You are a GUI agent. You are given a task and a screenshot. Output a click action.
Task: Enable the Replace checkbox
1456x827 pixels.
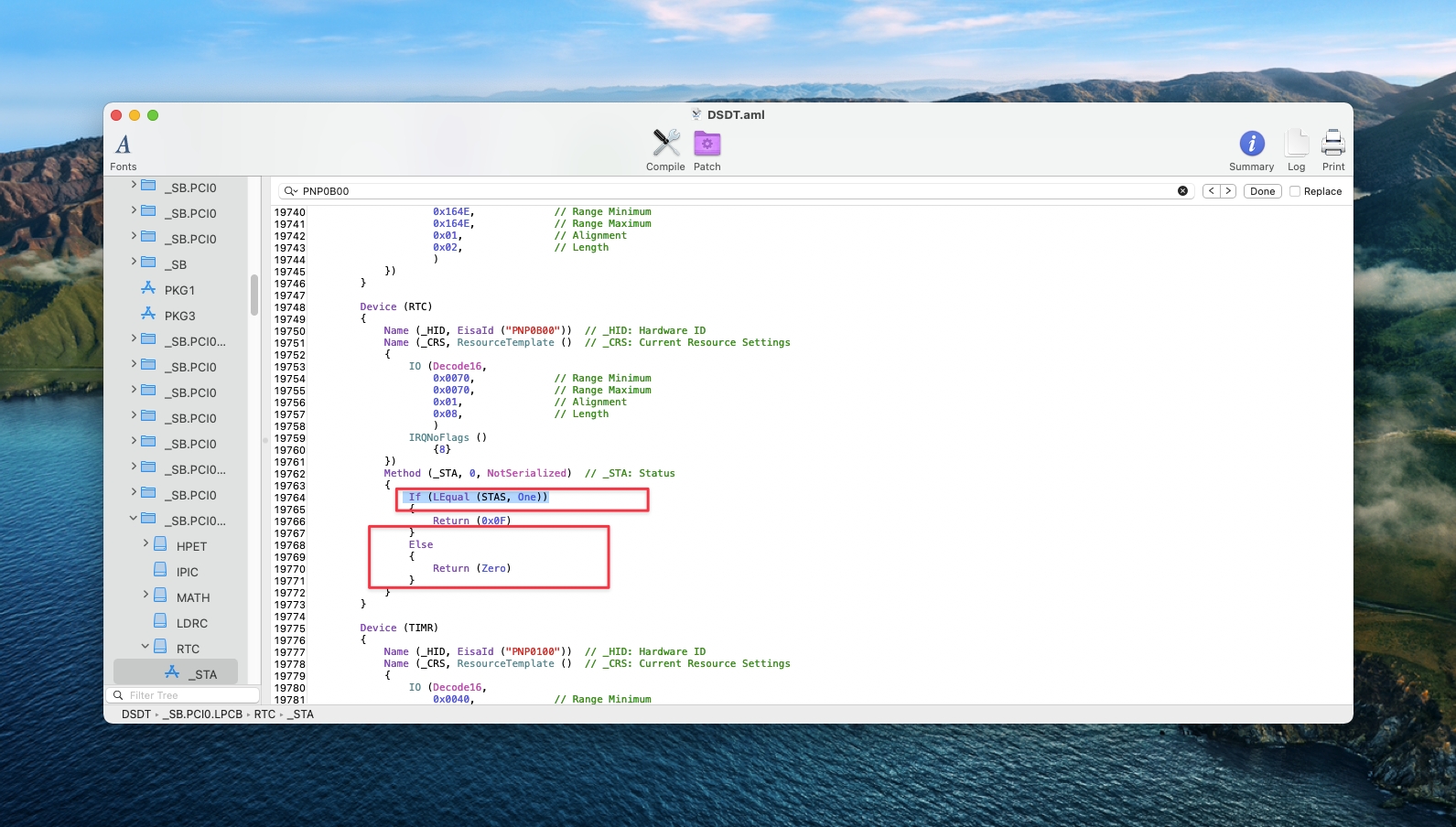tap(1295, 191)
